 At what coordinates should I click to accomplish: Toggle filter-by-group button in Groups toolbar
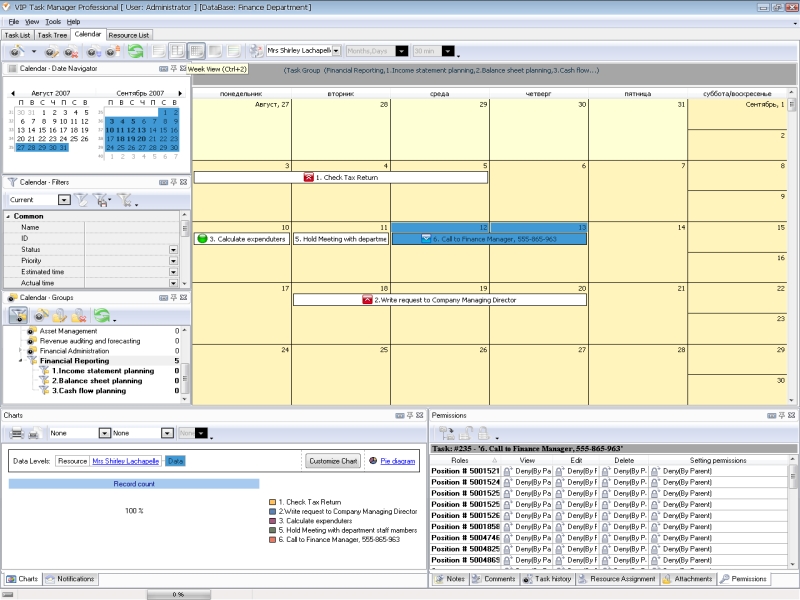(18, 315)
